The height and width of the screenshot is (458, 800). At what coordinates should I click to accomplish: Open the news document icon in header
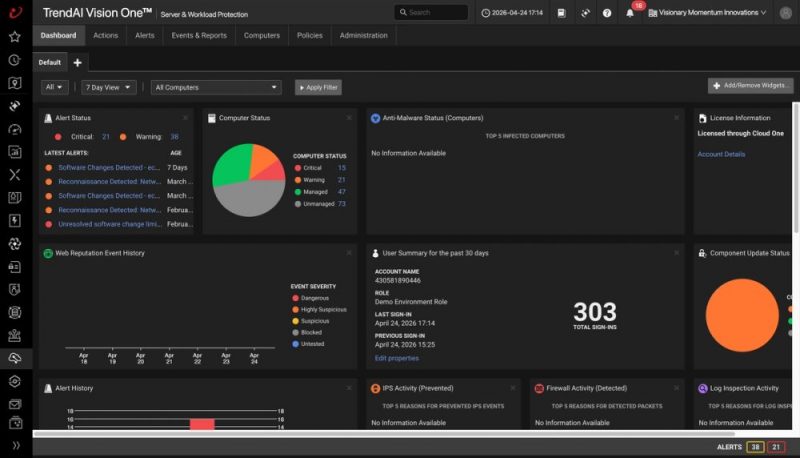point(561,13)
